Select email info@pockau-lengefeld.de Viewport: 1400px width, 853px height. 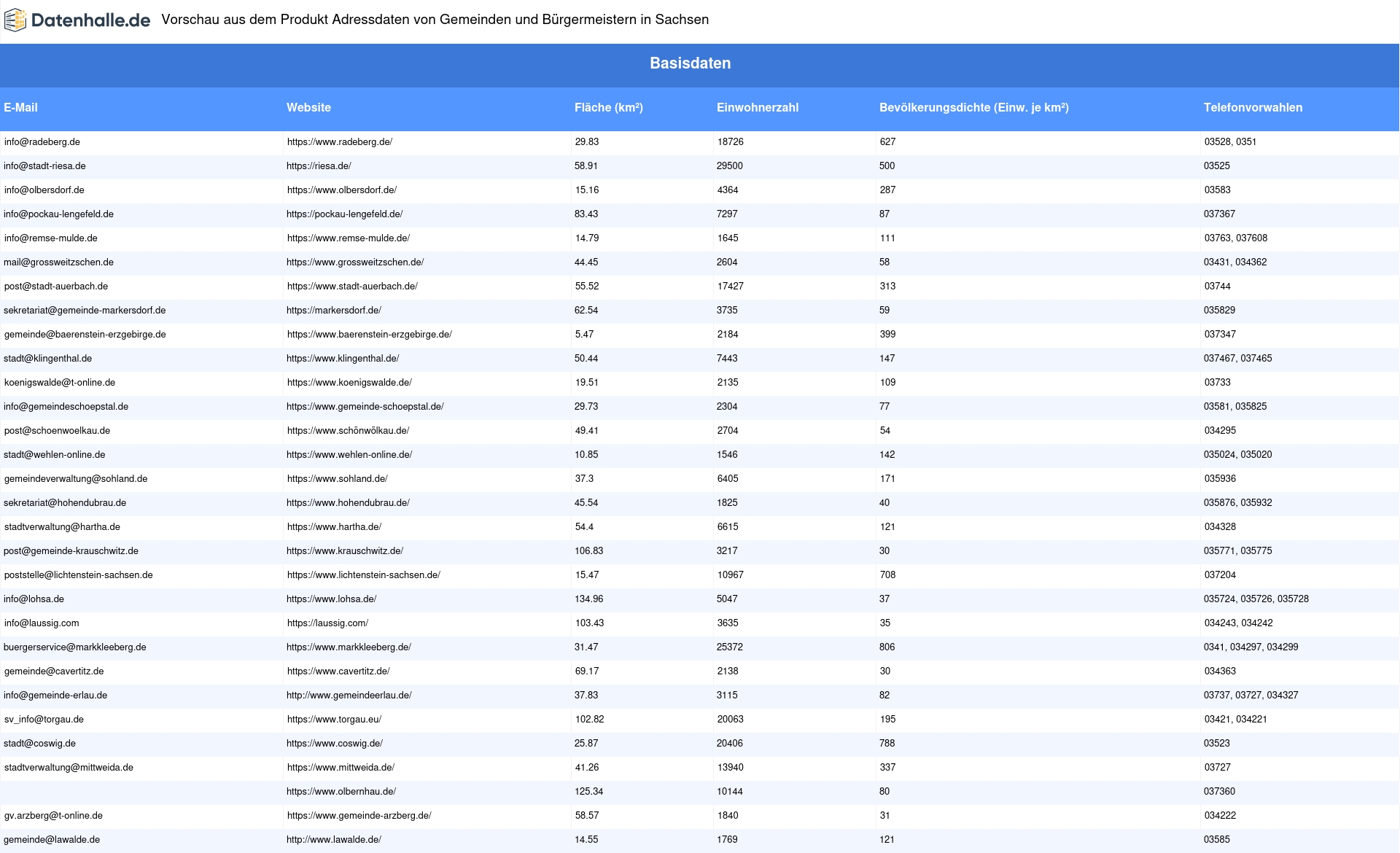(x=58, y=214)
